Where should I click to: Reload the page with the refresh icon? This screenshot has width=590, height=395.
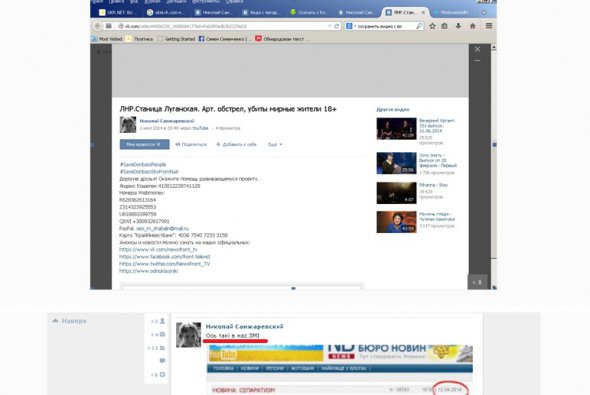click(x=337, y=26)
